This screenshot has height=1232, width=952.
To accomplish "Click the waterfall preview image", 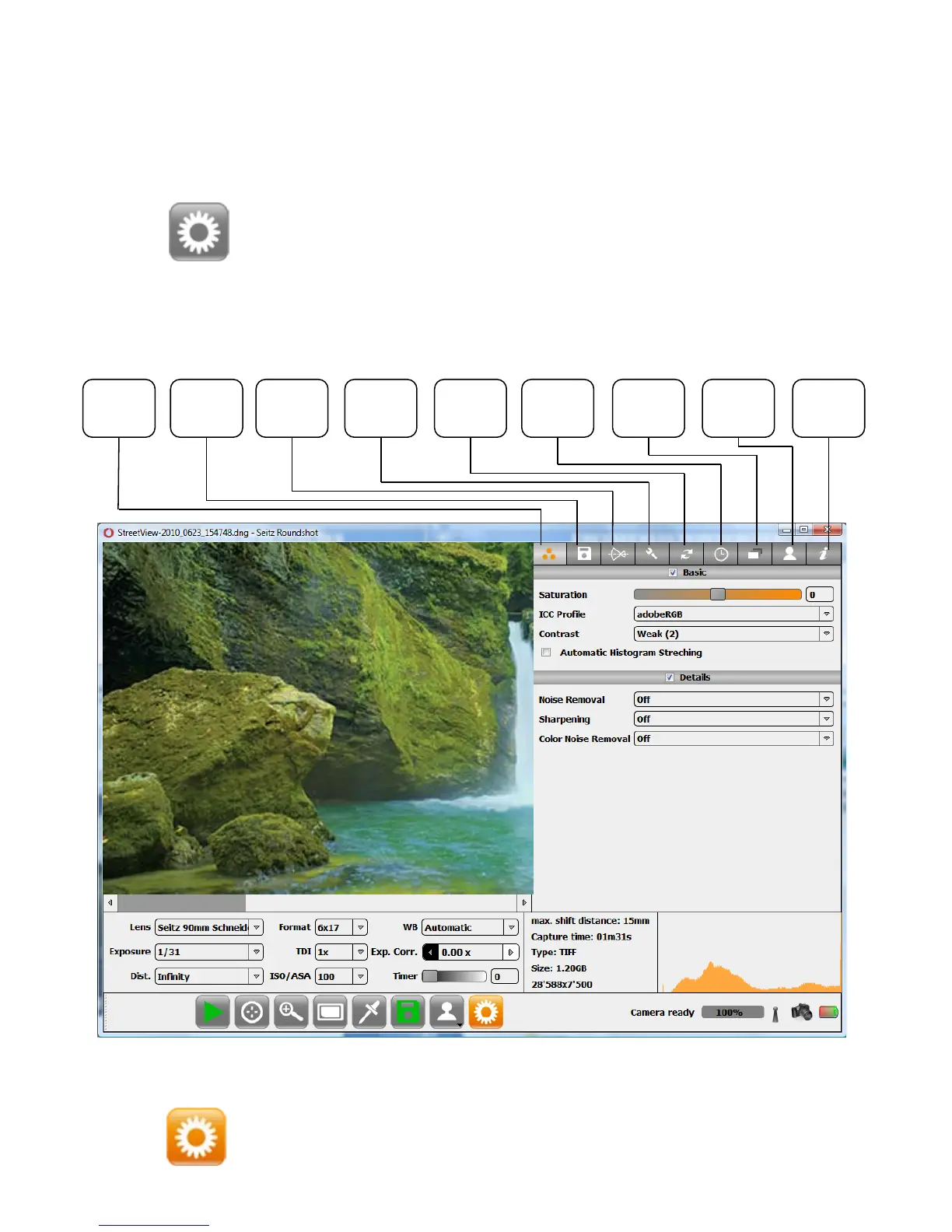I will click(317, 718).
